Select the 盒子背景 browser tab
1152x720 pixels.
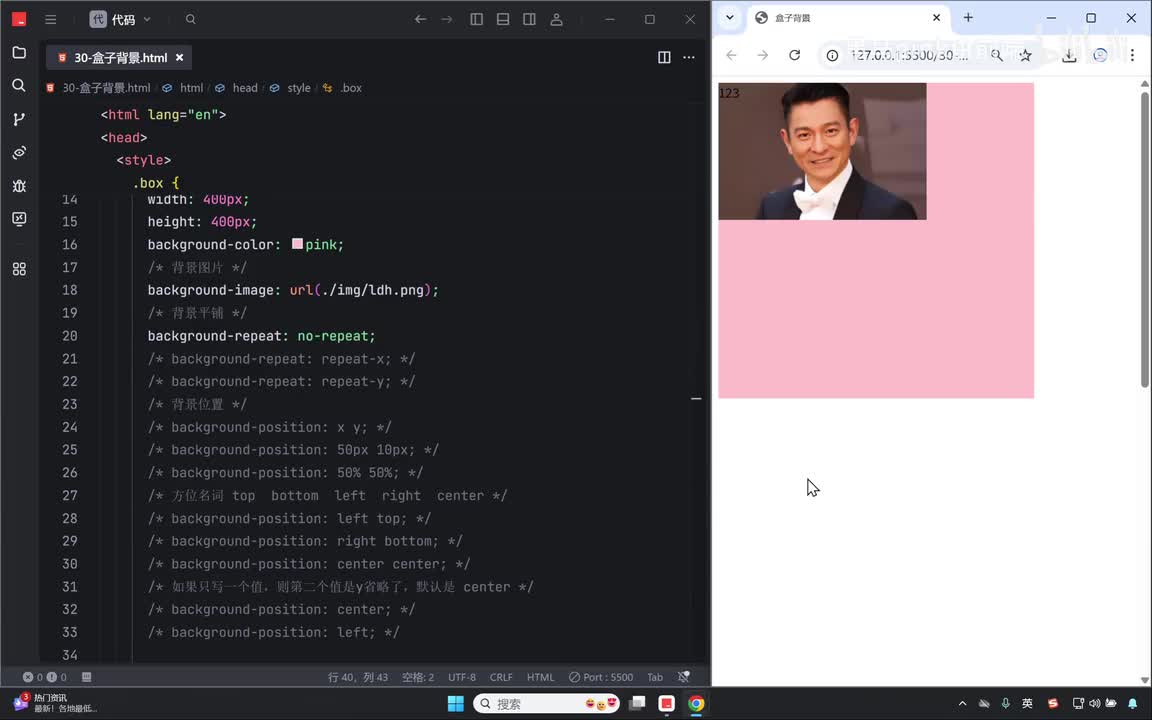[x=849, y=18]
